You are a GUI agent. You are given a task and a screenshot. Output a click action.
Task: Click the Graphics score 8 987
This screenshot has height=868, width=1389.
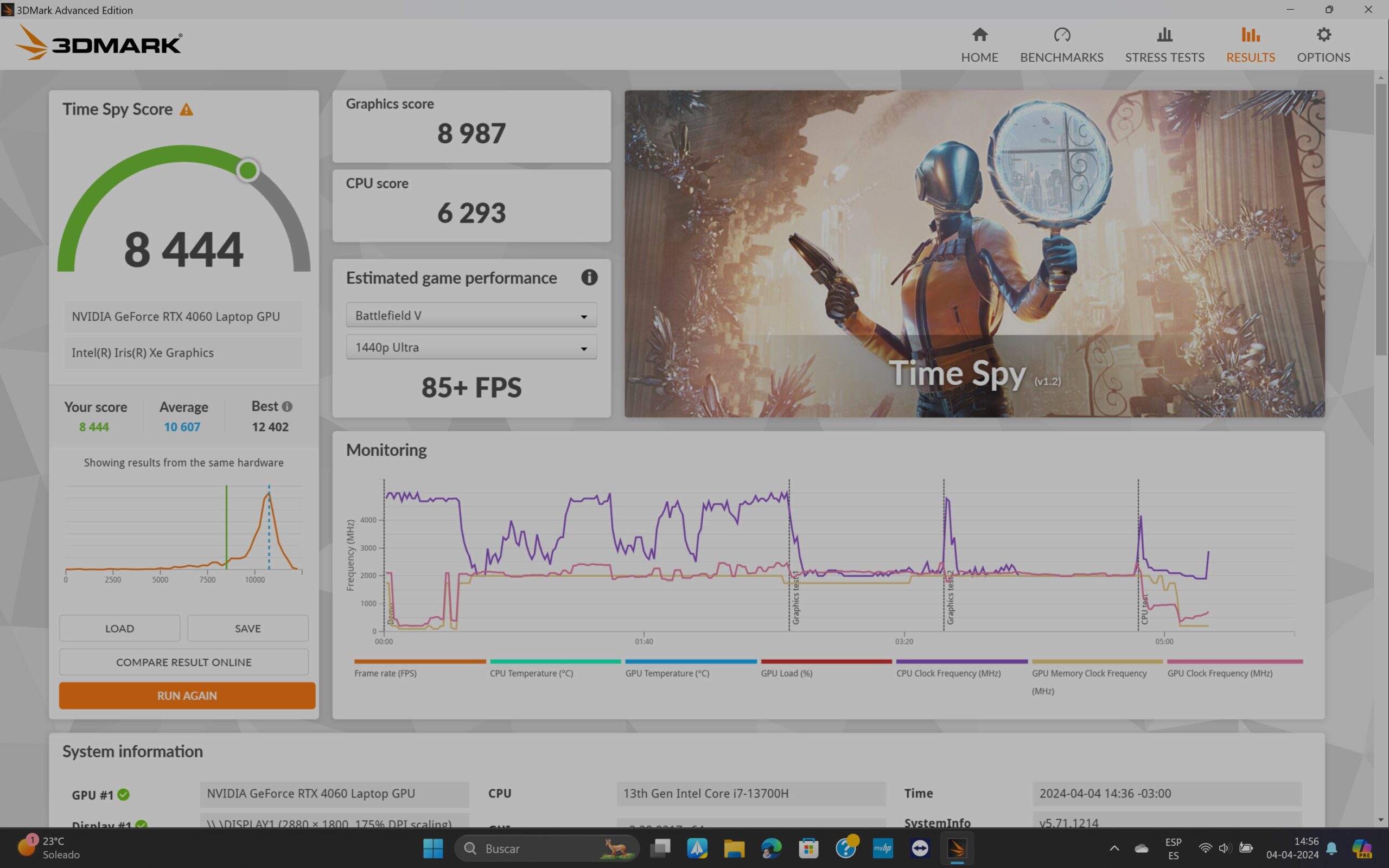coord(471,133)
